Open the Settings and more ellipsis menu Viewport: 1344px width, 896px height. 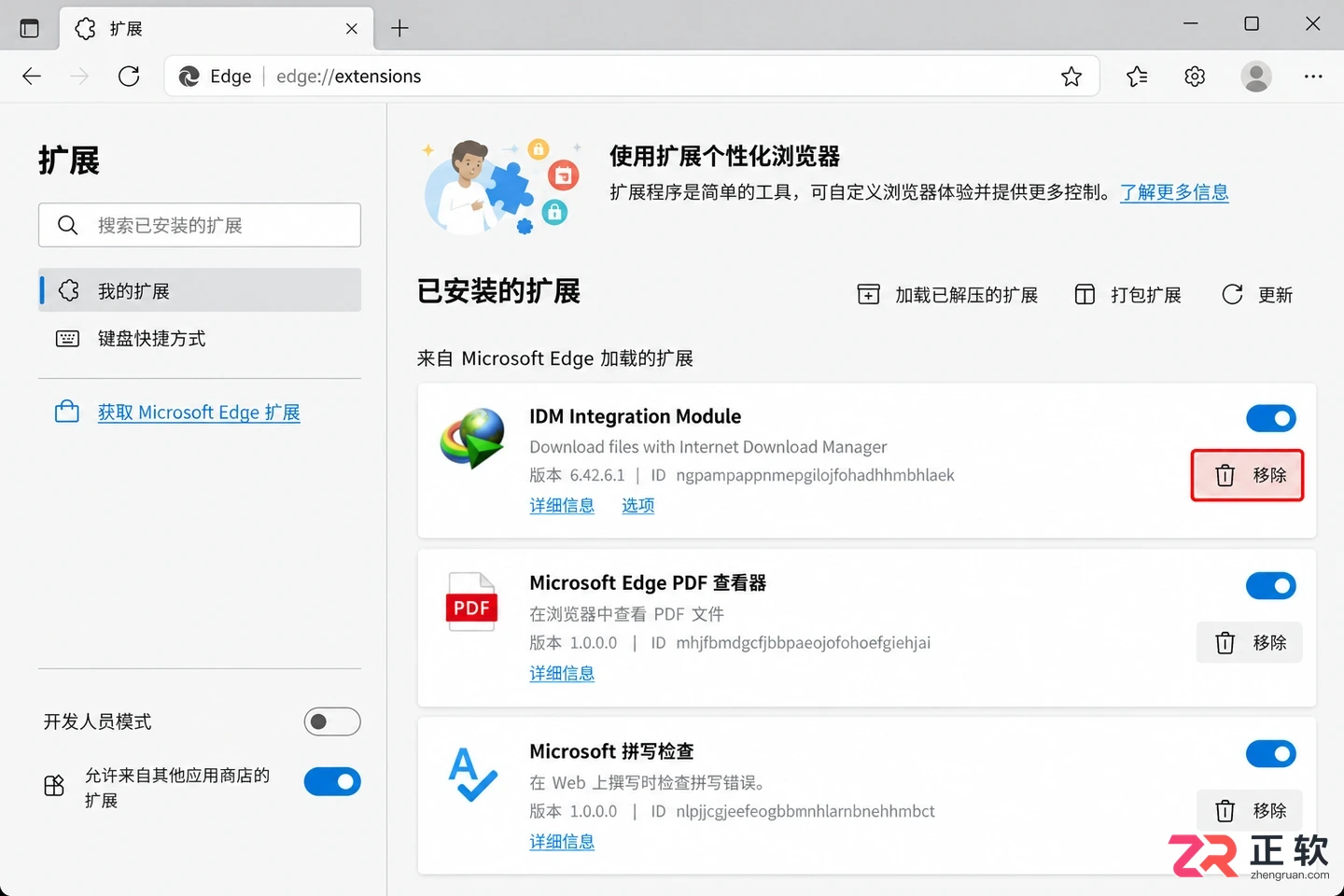click(1313, 77)
